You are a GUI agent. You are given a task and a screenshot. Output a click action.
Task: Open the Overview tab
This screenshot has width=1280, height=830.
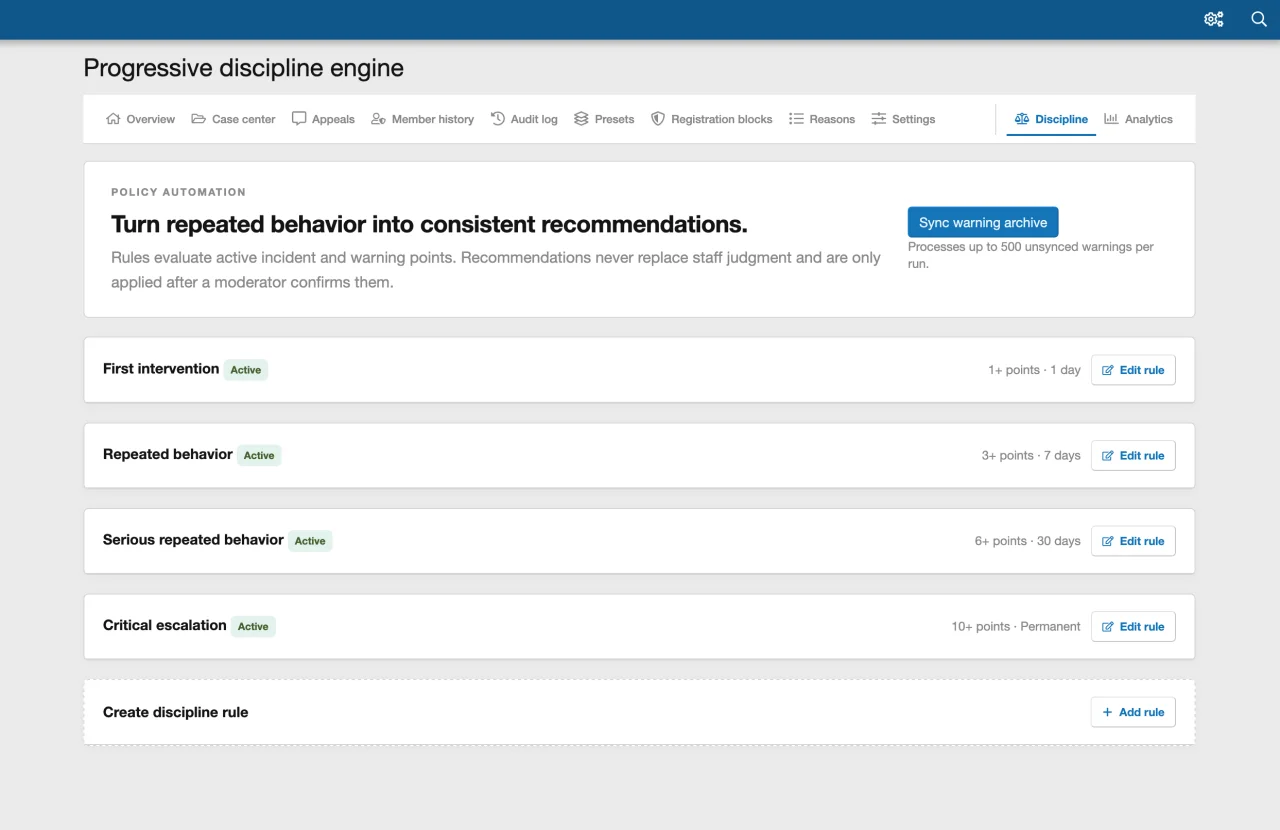tap(140, 119)
